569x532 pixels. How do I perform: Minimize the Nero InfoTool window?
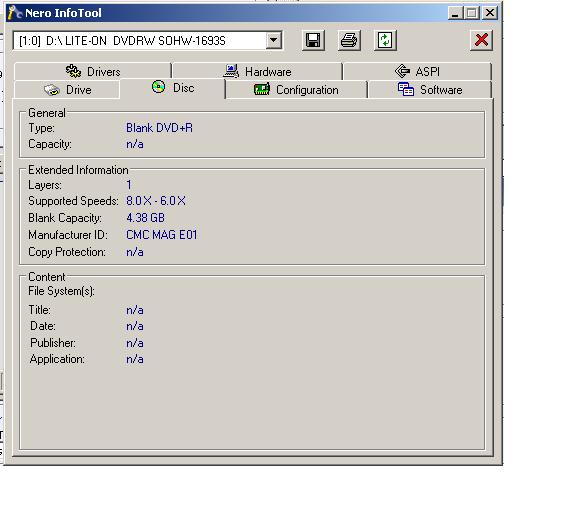455,13
